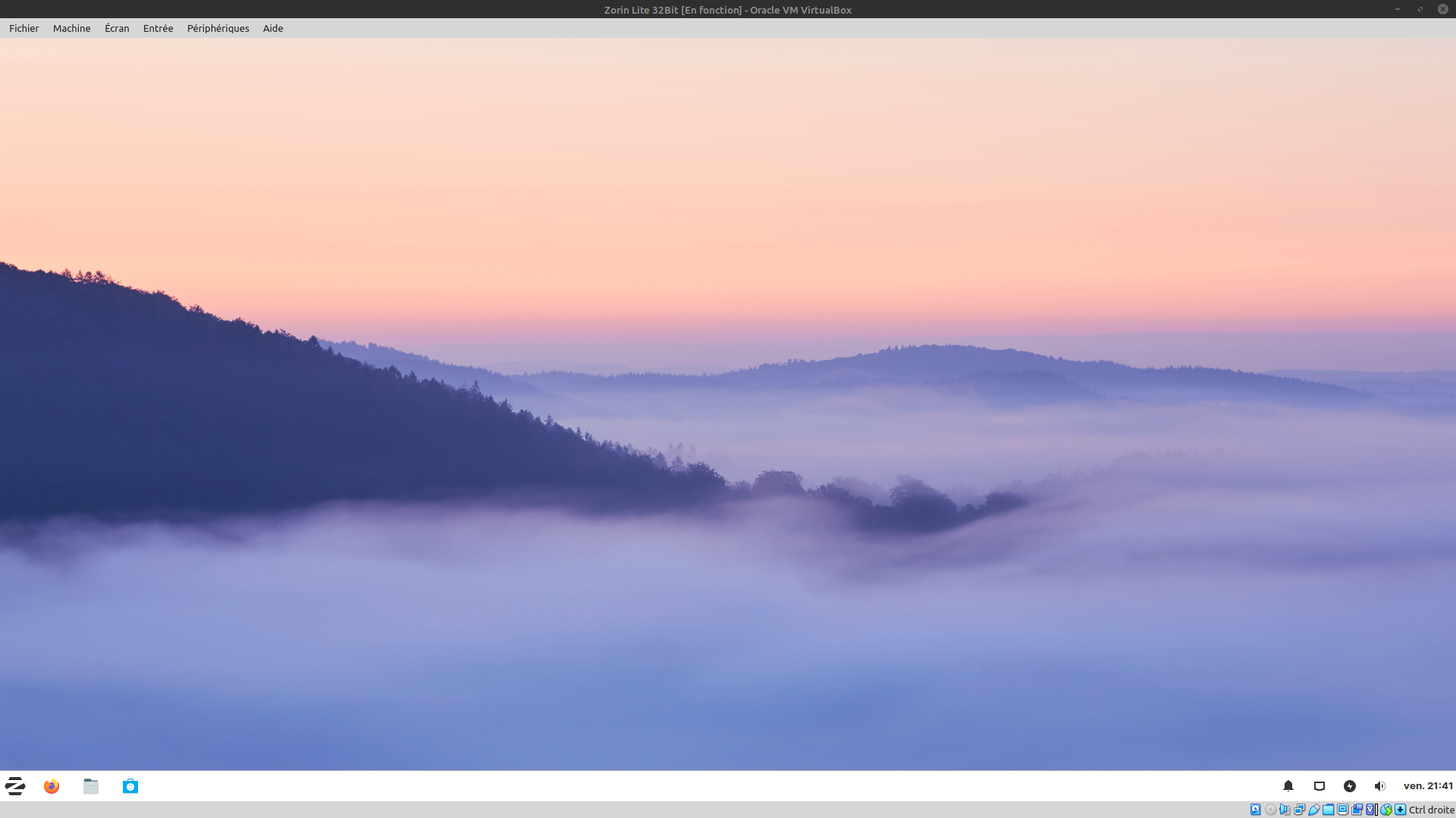The image size is (1456, 818).
Task: Open the Machine menu
Action: 72,28
